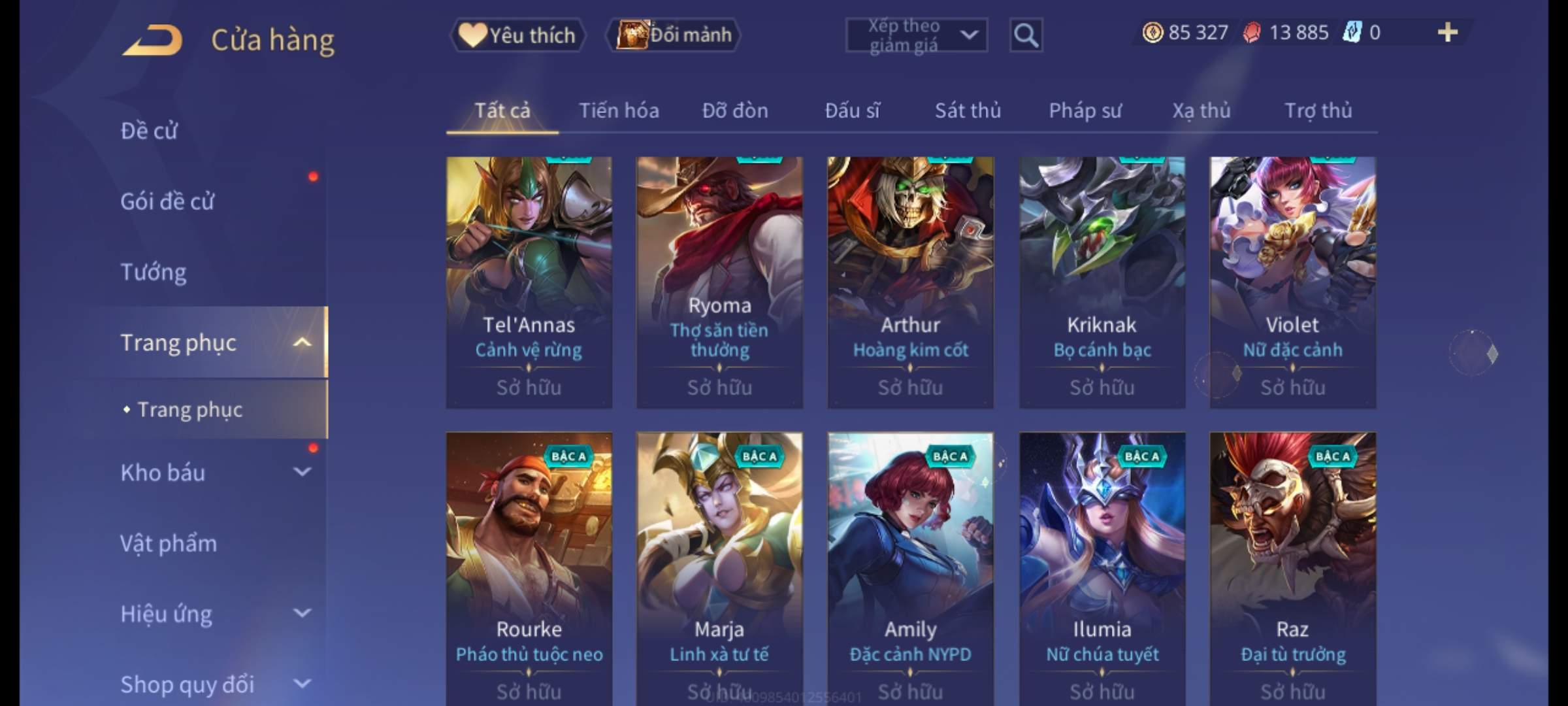Open Gói đề cử in the sidebar
1568x706 pixels.
[167, 201]
